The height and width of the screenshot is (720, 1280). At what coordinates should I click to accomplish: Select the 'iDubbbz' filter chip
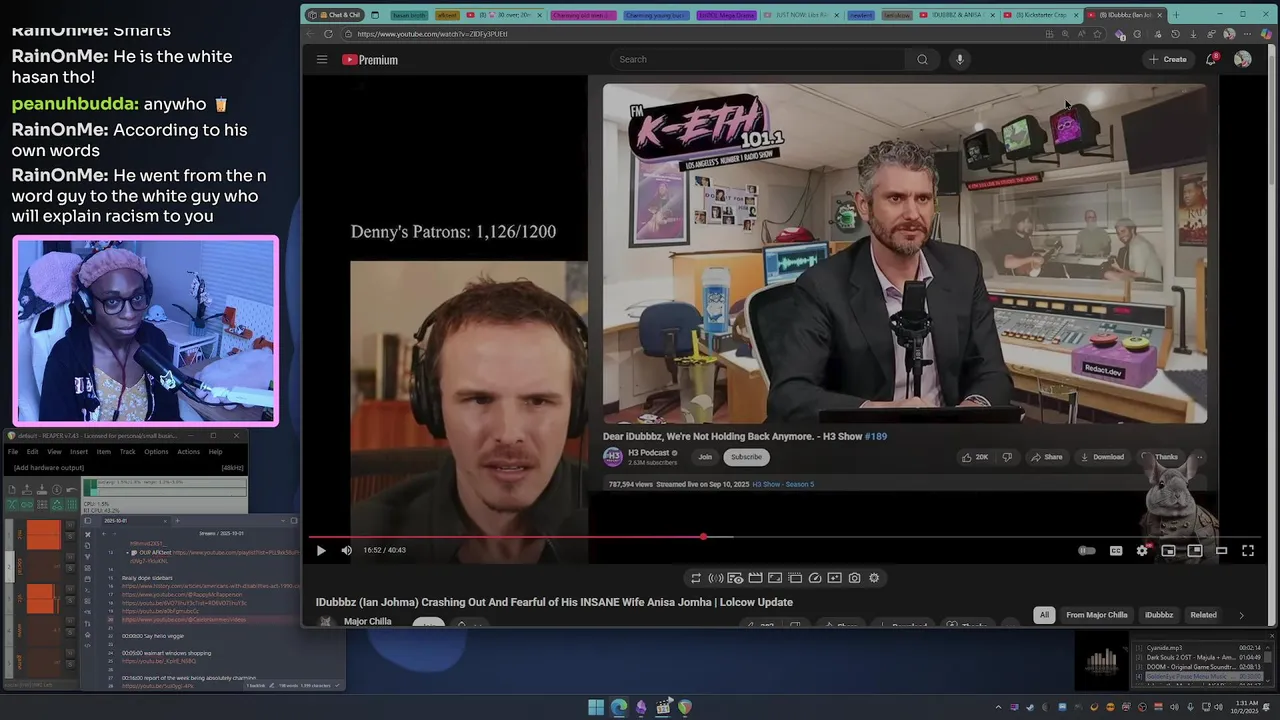(x=1159, y=615)
